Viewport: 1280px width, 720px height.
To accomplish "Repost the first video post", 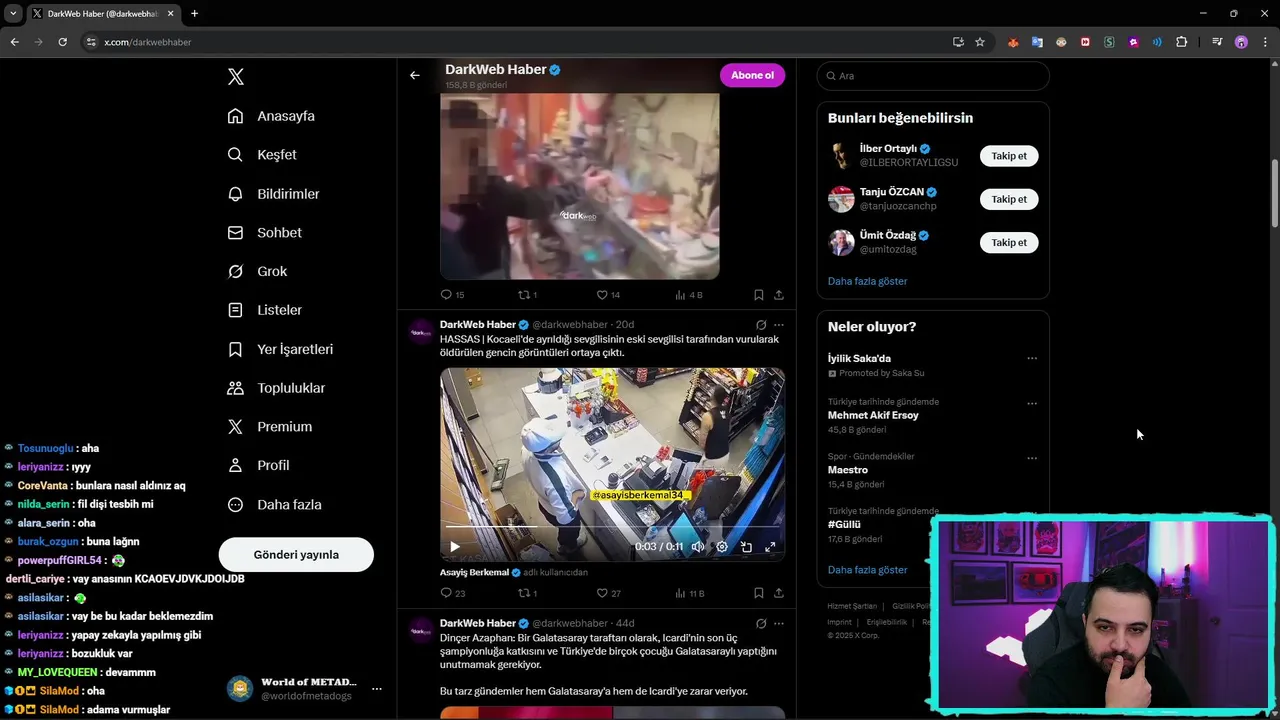I will (x=527, y=295).
